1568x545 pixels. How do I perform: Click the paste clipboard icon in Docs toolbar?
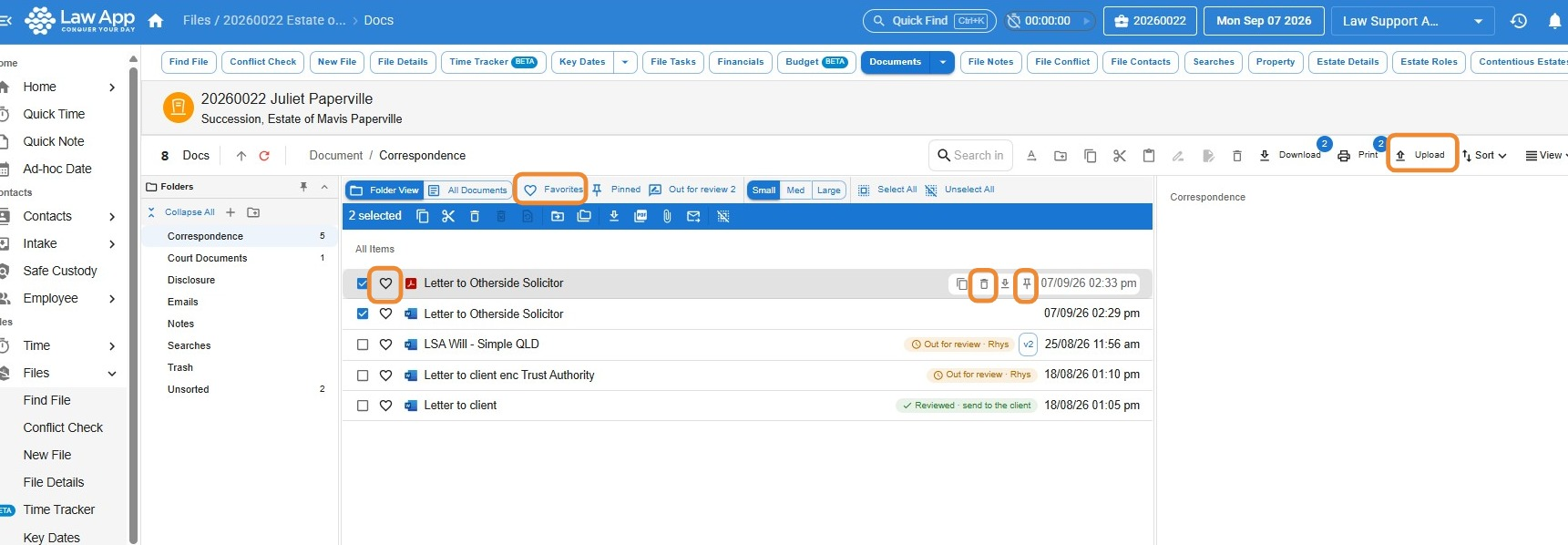[1149, 156]
